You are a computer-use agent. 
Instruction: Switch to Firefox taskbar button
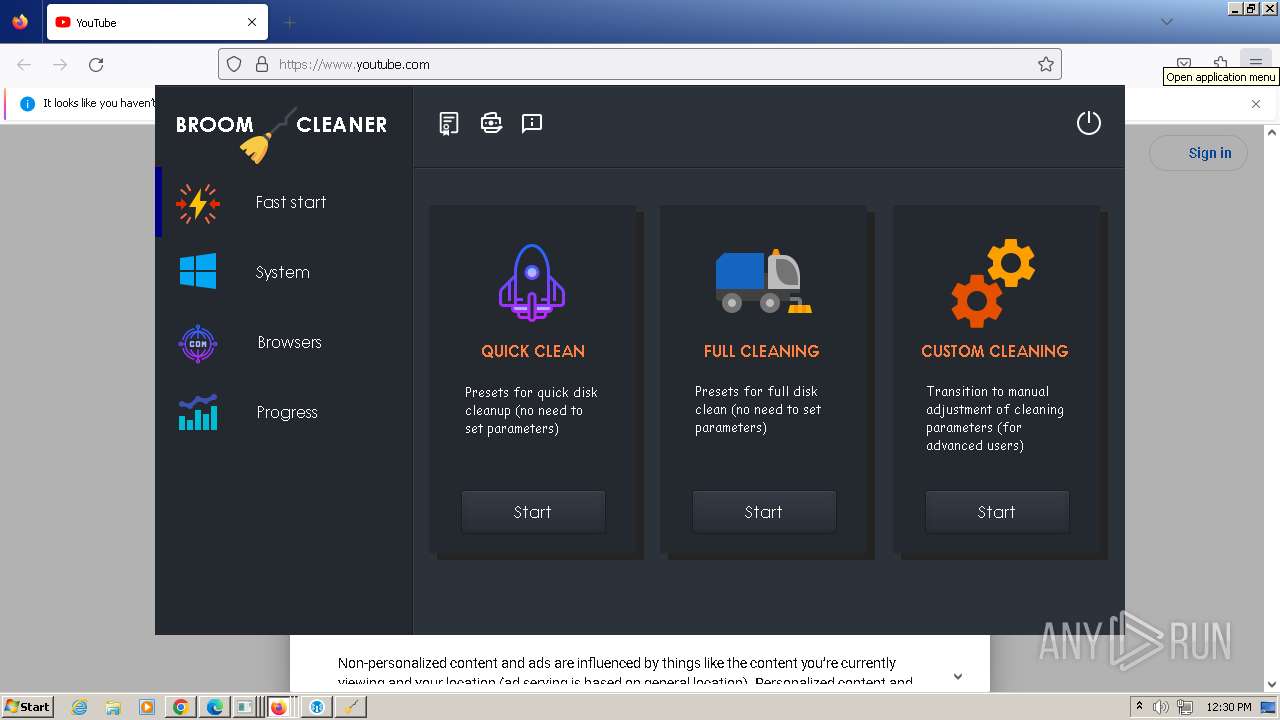click(x=279, y=707)
